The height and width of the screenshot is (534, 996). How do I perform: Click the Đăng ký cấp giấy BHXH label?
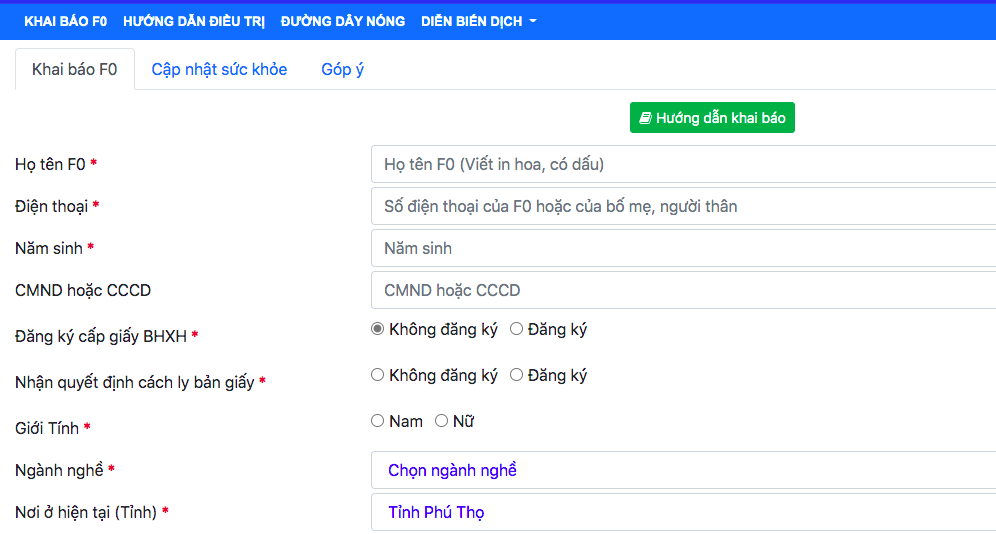point(101,337)
